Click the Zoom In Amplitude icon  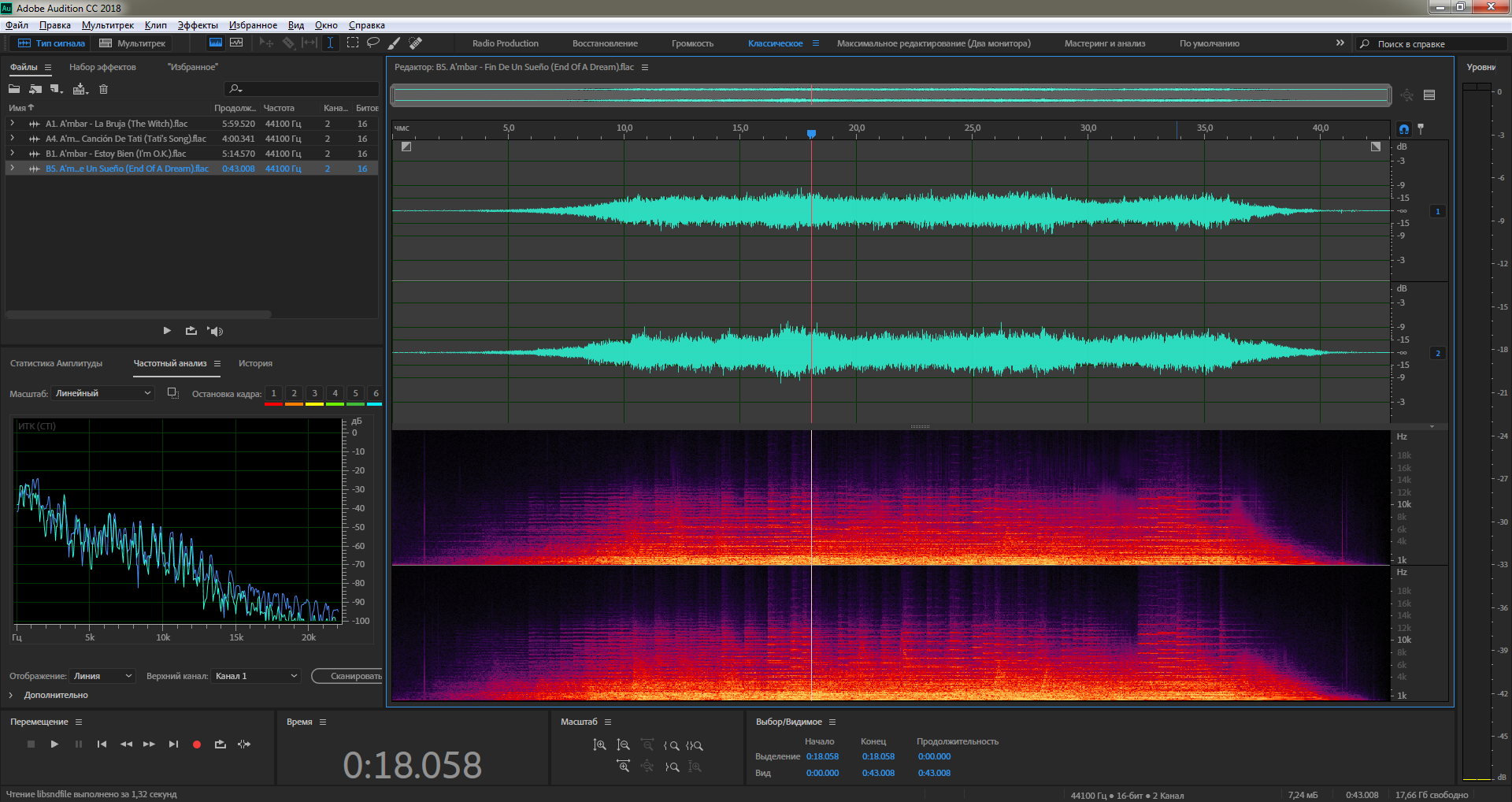[x=600, y=745]
